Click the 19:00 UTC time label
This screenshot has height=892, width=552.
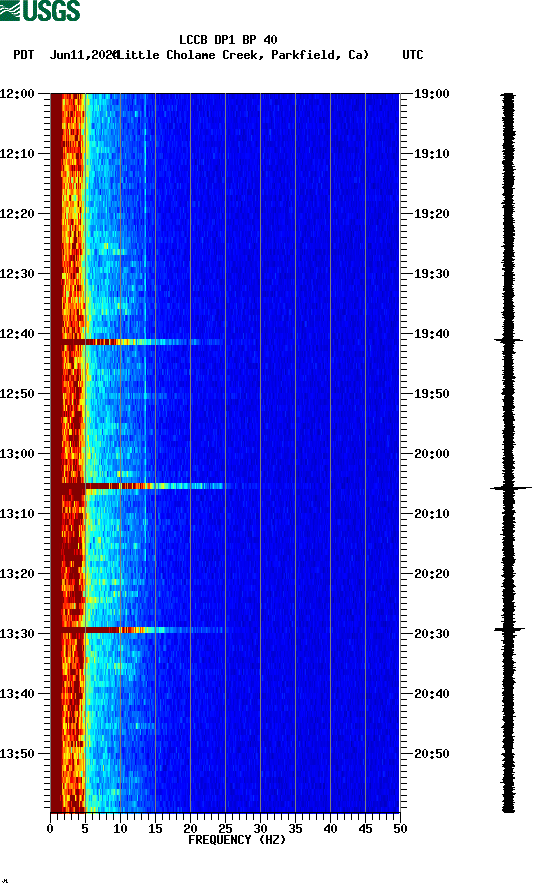(432, 94)
